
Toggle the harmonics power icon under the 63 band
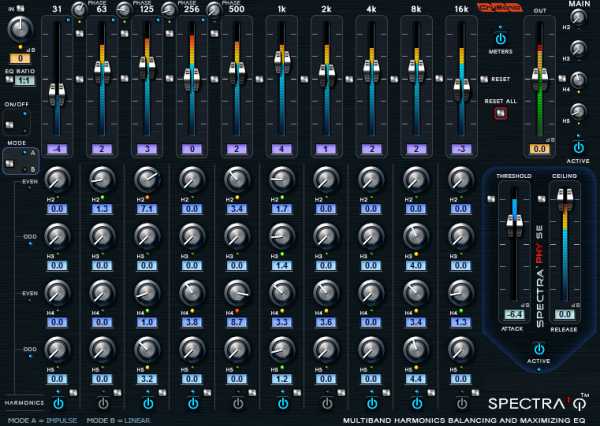click(x=103, y=403)
